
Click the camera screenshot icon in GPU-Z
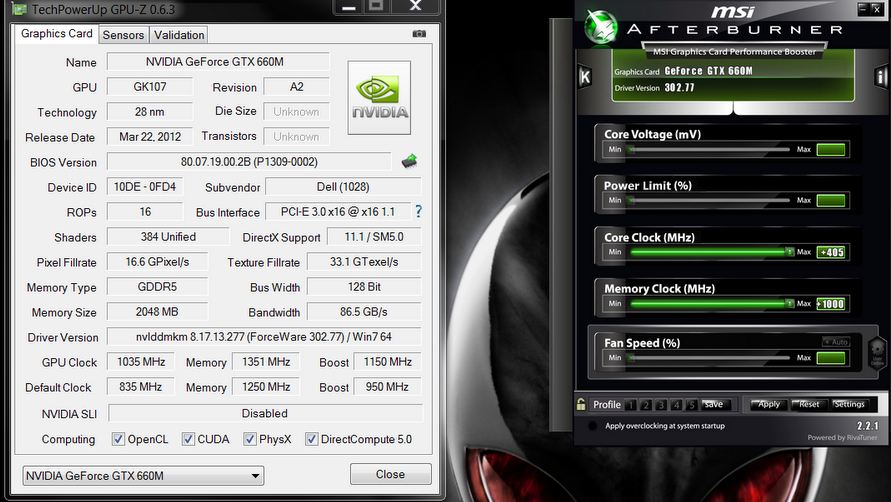[419, 34]
